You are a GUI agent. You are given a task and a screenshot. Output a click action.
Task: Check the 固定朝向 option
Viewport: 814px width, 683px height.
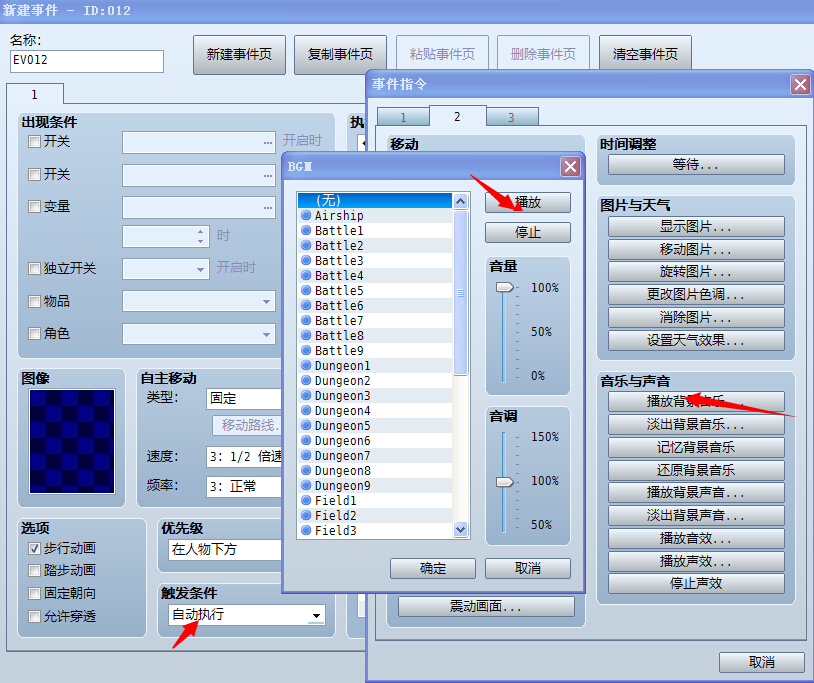point(34,593)
